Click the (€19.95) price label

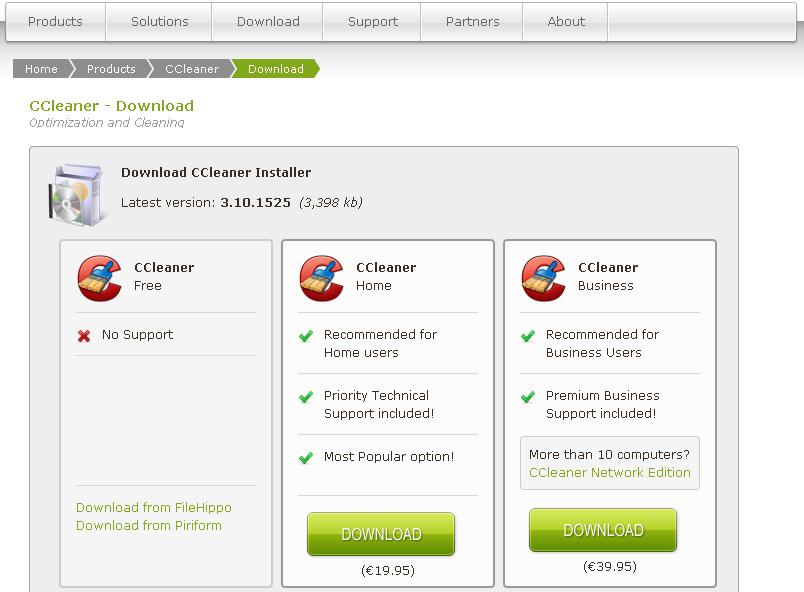pos(388,570)
